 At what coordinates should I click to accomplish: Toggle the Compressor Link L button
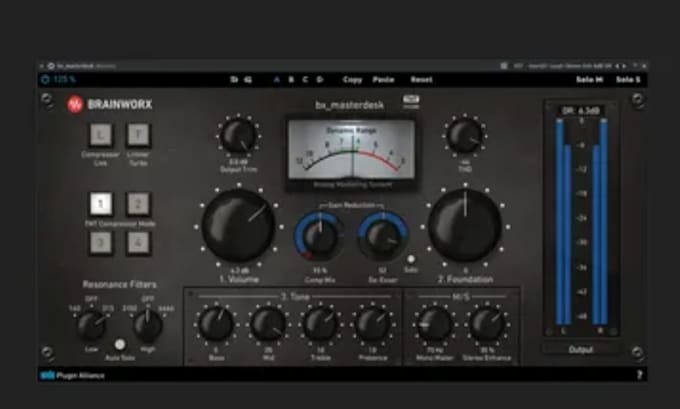point(101,135)
